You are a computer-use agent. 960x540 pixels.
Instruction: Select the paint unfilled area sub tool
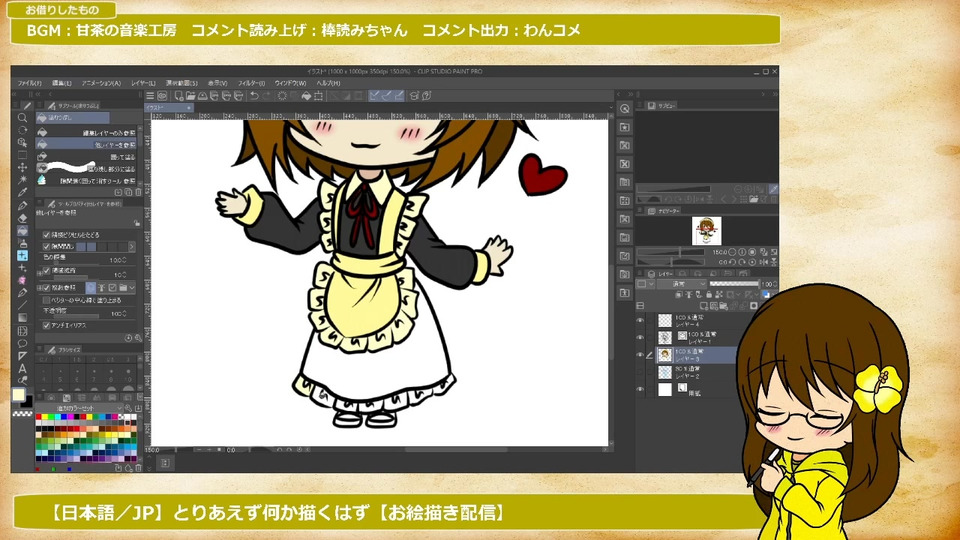pyautogui.click(x=86, y=168)
